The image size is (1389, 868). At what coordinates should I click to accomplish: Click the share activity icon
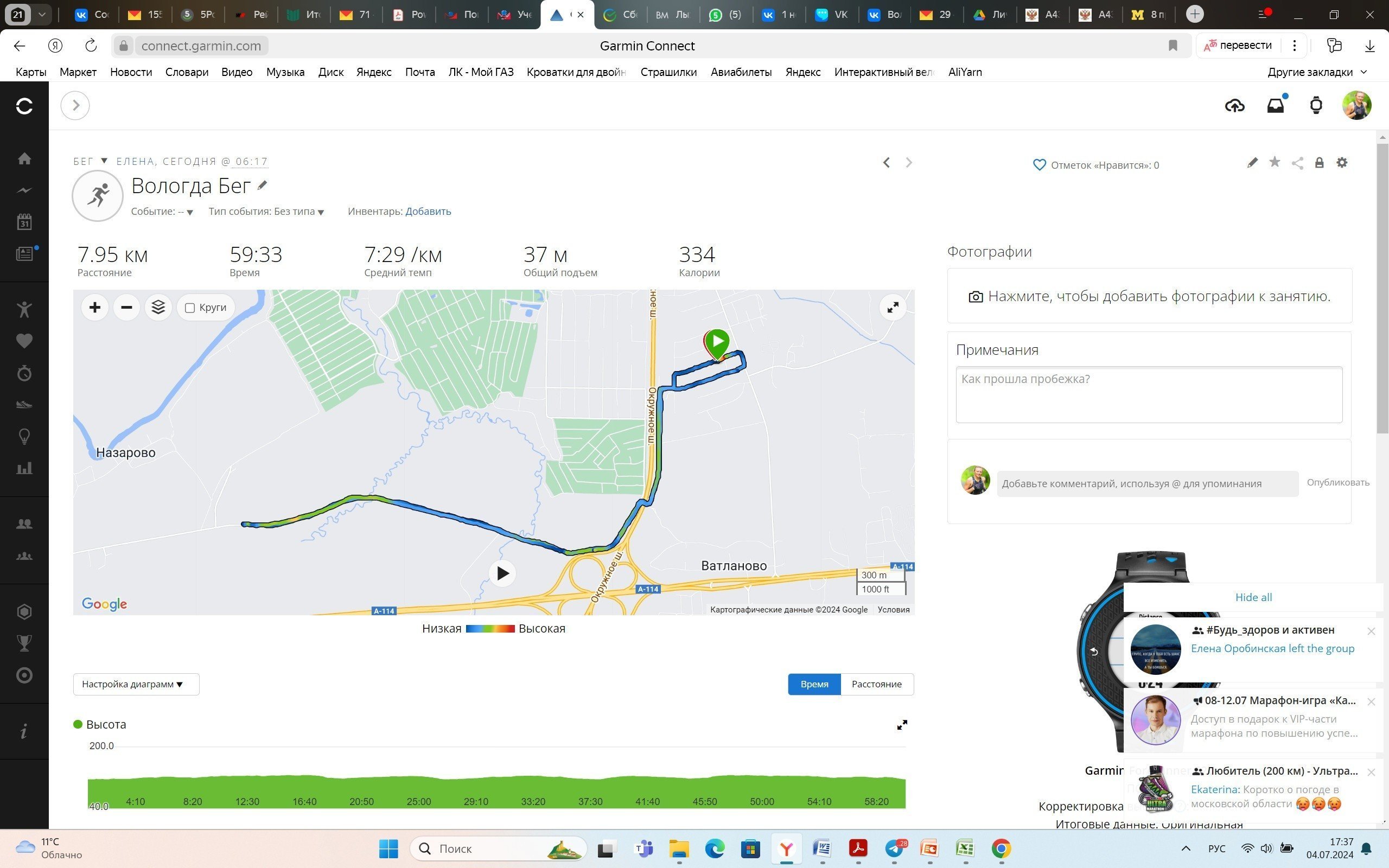1297,163
